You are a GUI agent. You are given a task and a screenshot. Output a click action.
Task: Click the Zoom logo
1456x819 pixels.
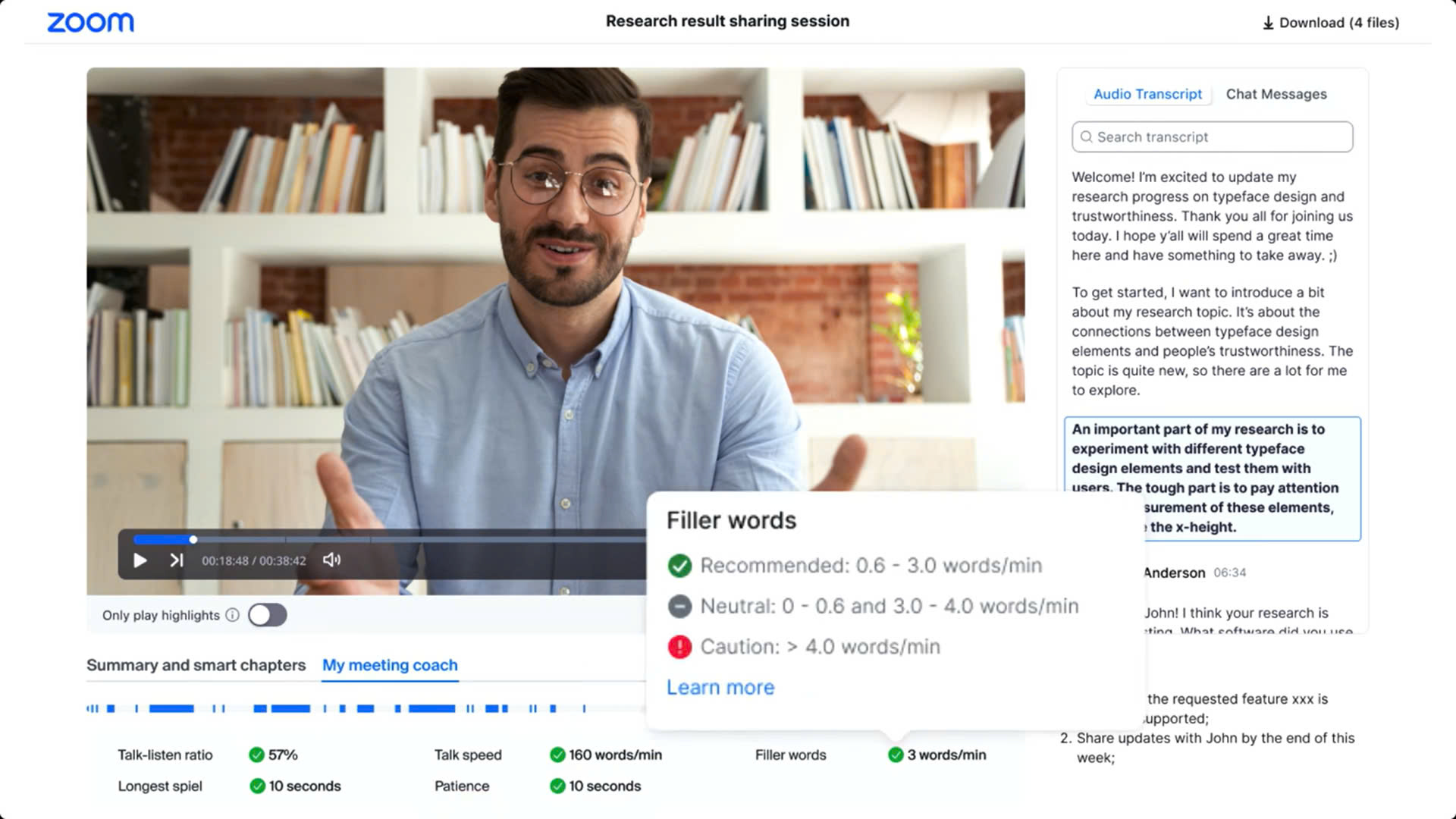point(90,22)
